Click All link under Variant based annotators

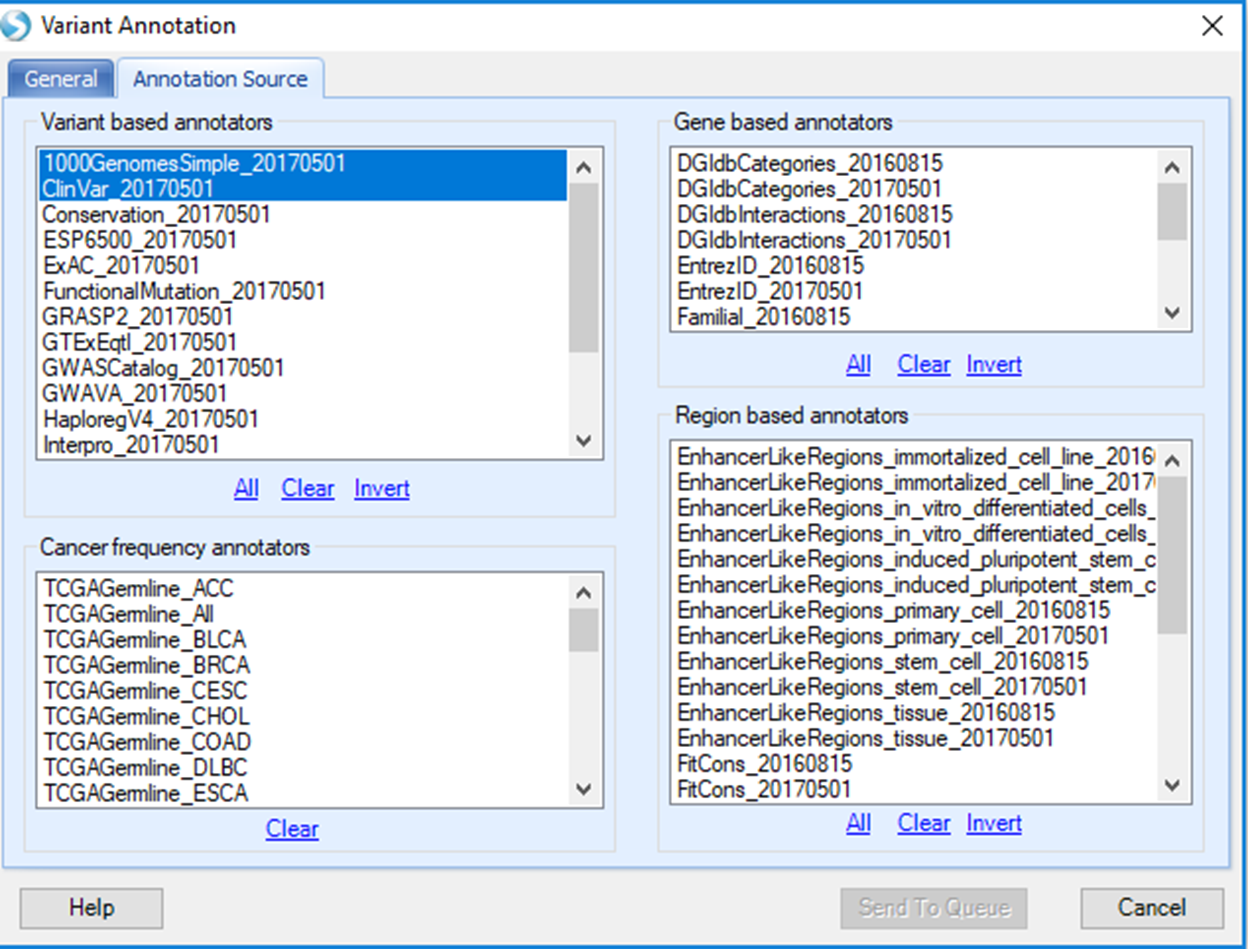[246, 489]
